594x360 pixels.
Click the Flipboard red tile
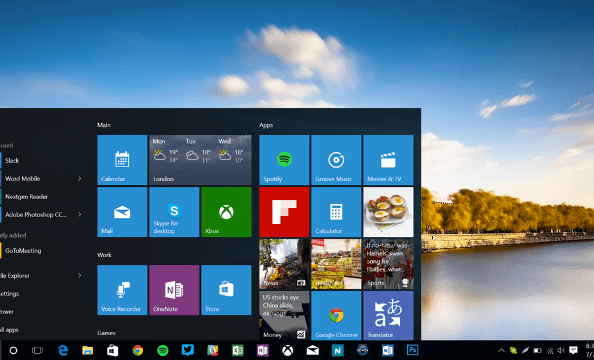tap(284, 212)
